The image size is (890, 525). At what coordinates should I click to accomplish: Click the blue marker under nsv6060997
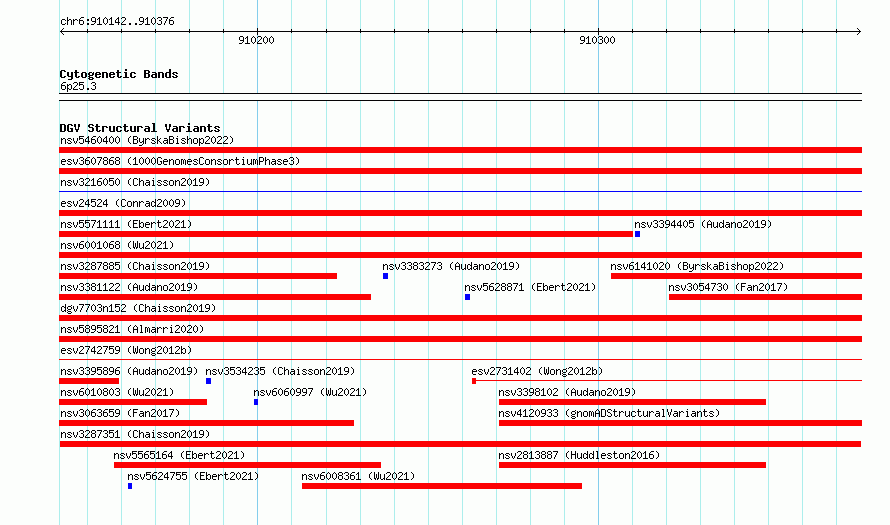click(x=256, y=402)
